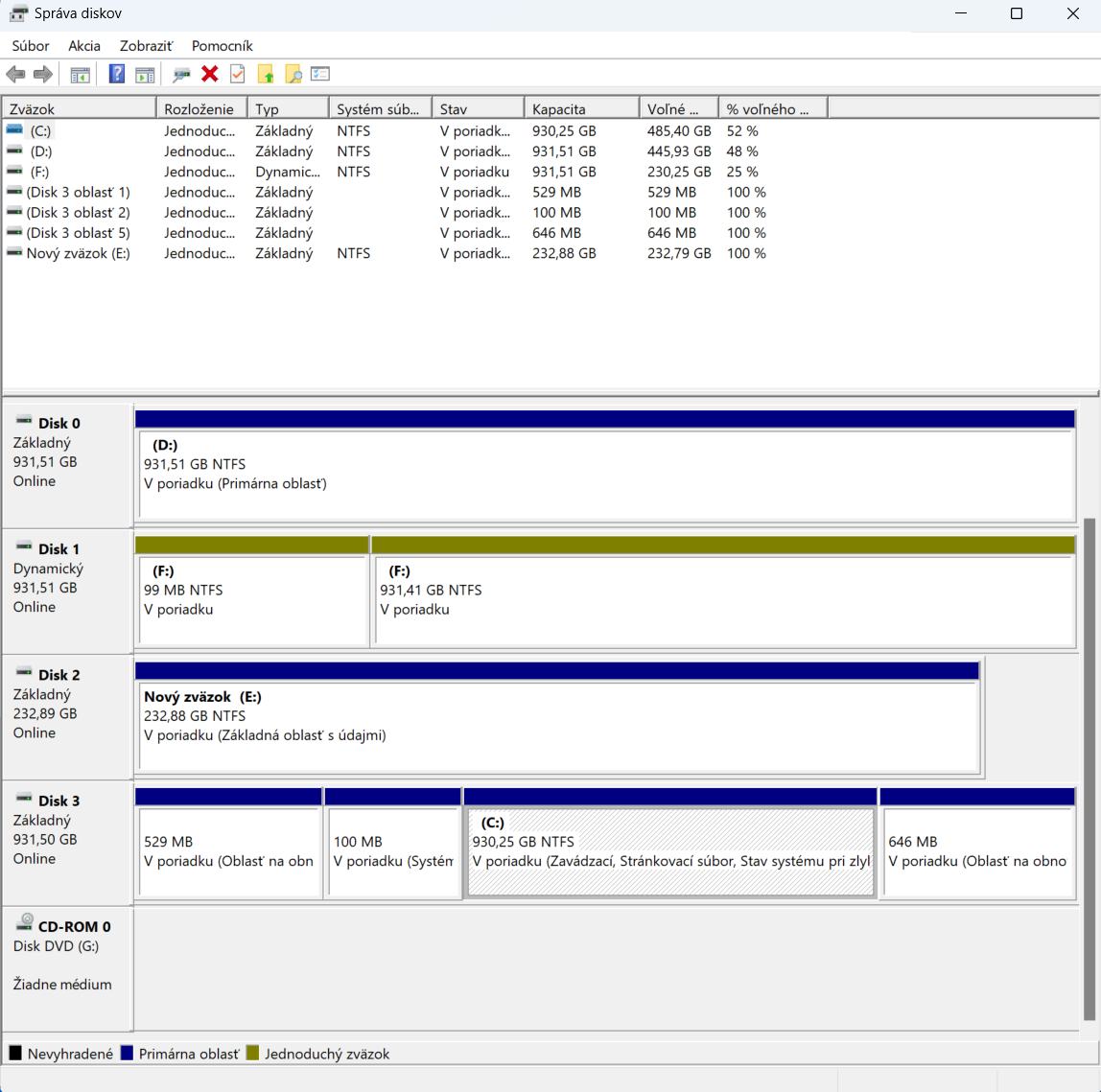1101x1092 pixels.
Task: Select the 100 MB partition on Disk 3
Action: point(392,845)
